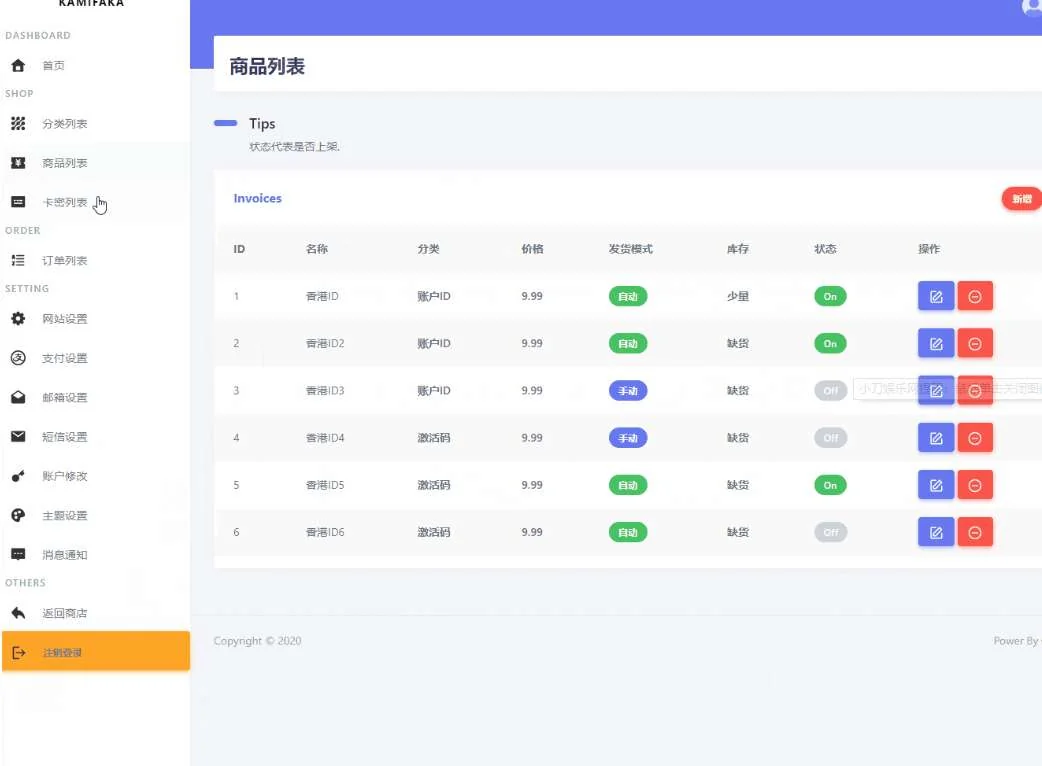
Task: Open 分类列表 via its grid icon
Action: (x=18, y=124)
